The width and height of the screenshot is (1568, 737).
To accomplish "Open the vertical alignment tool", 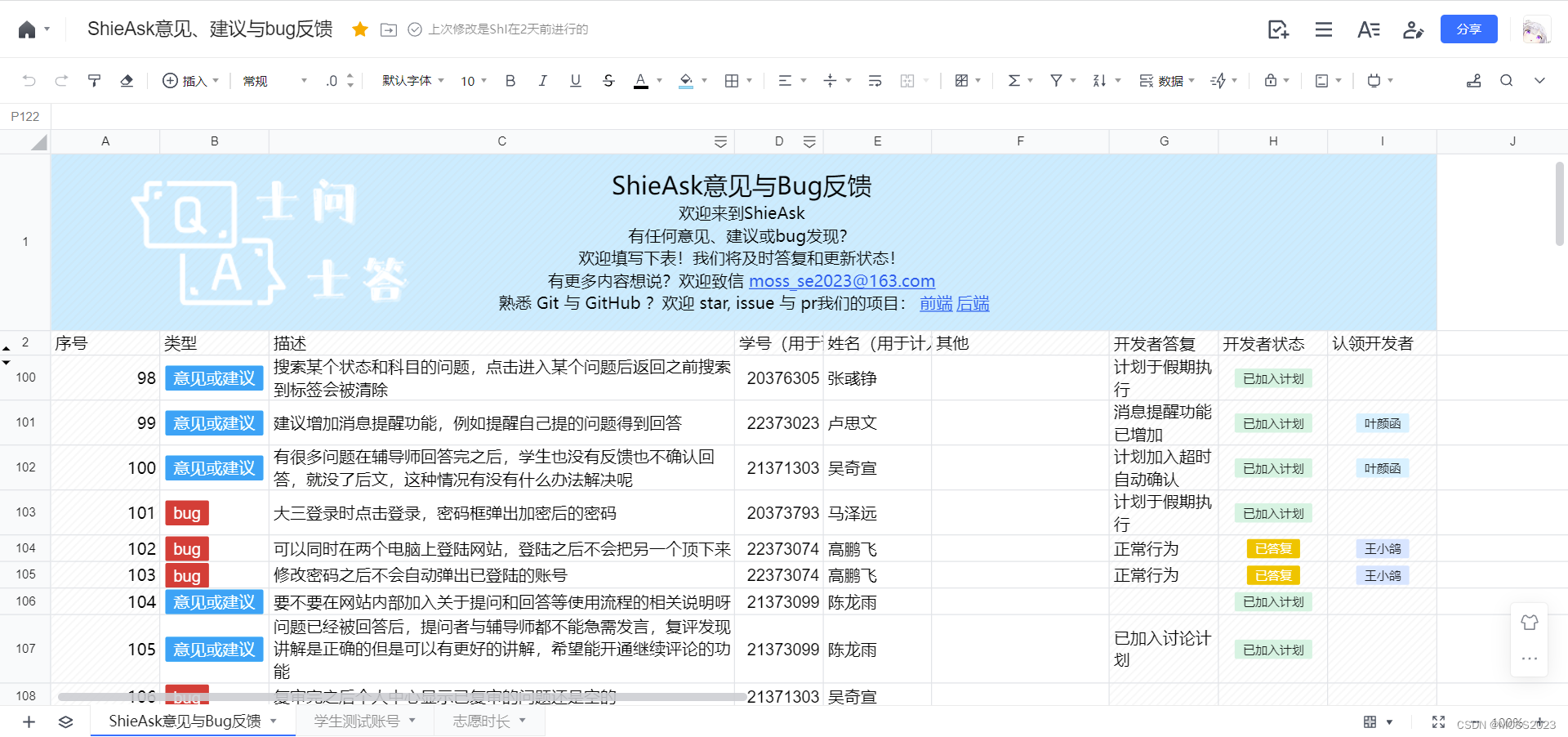I will click(x=830, y=80).
